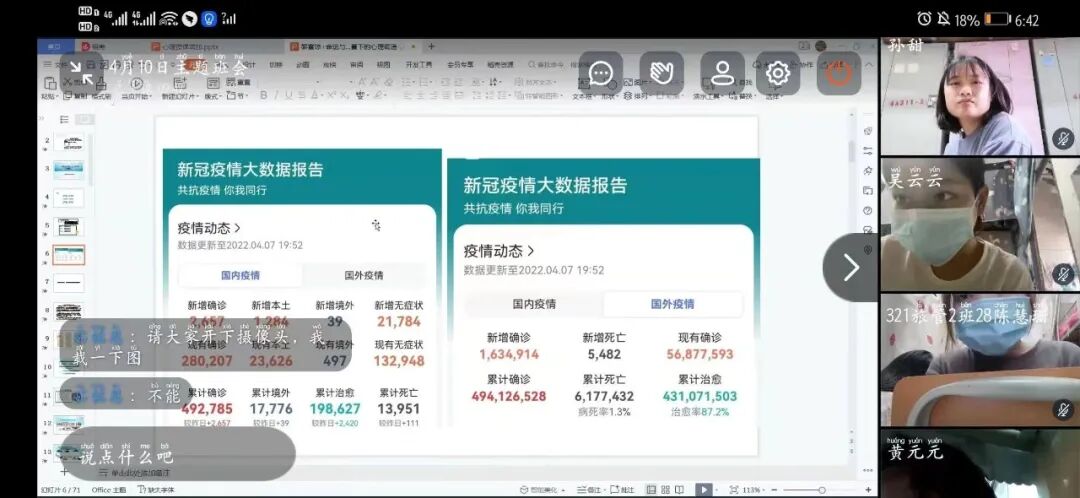1080x498 pixels.
Task: Open the 开发工具 ribbon tab
Action: [x=419, y=65]
